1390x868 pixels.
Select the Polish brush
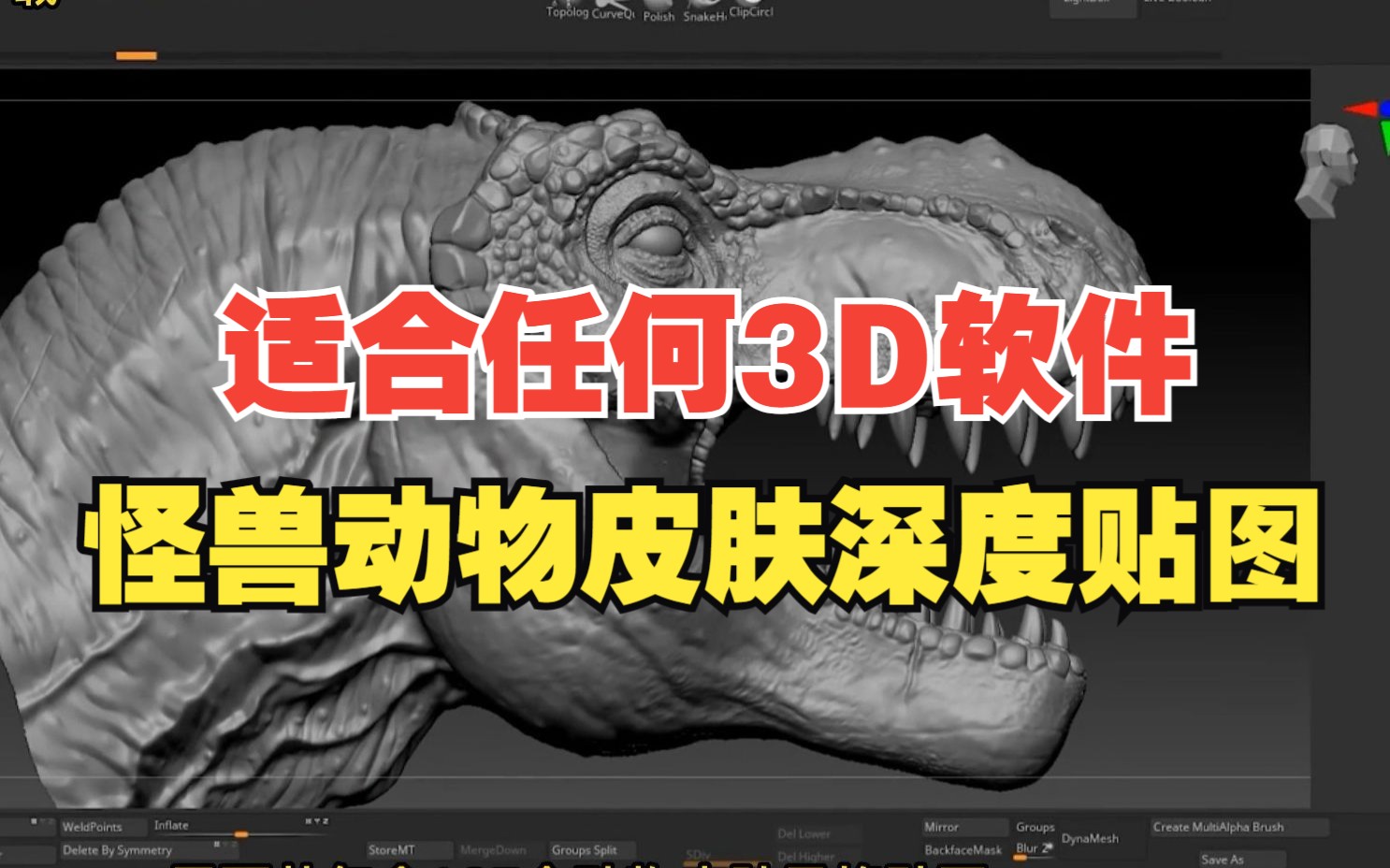[x=659, y=11]
